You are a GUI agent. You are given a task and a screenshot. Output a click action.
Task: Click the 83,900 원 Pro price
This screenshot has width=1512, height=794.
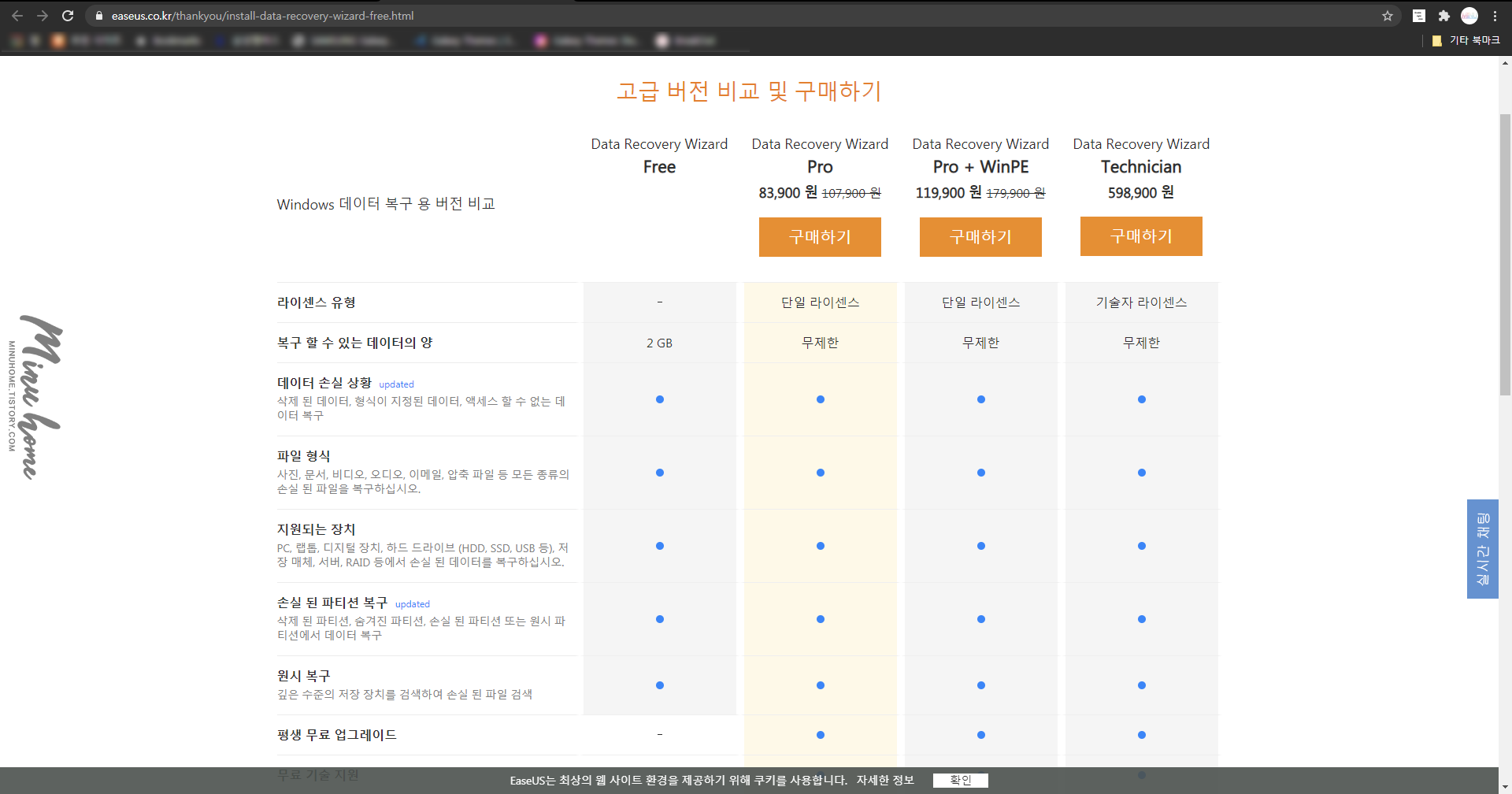787,193
